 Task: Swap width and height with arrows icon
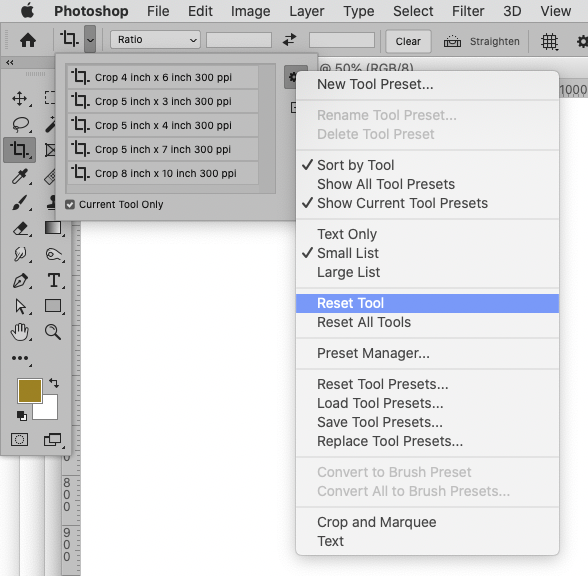(290, 39)
